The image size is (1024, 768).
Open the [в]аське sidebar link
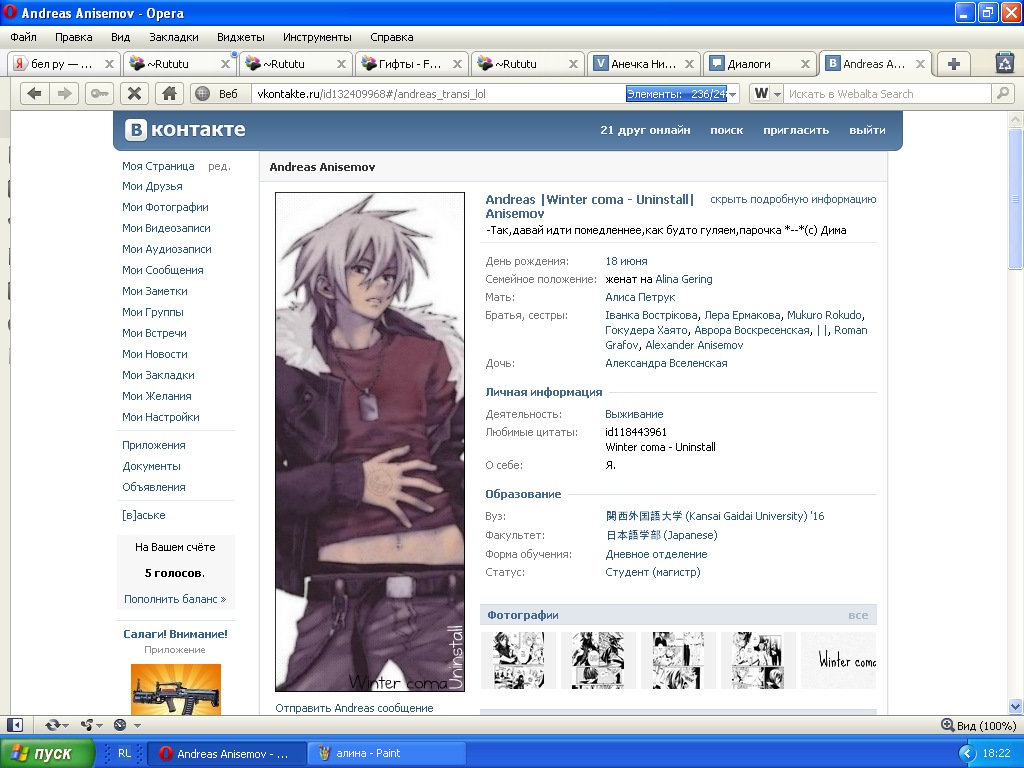tap(144, 515)
